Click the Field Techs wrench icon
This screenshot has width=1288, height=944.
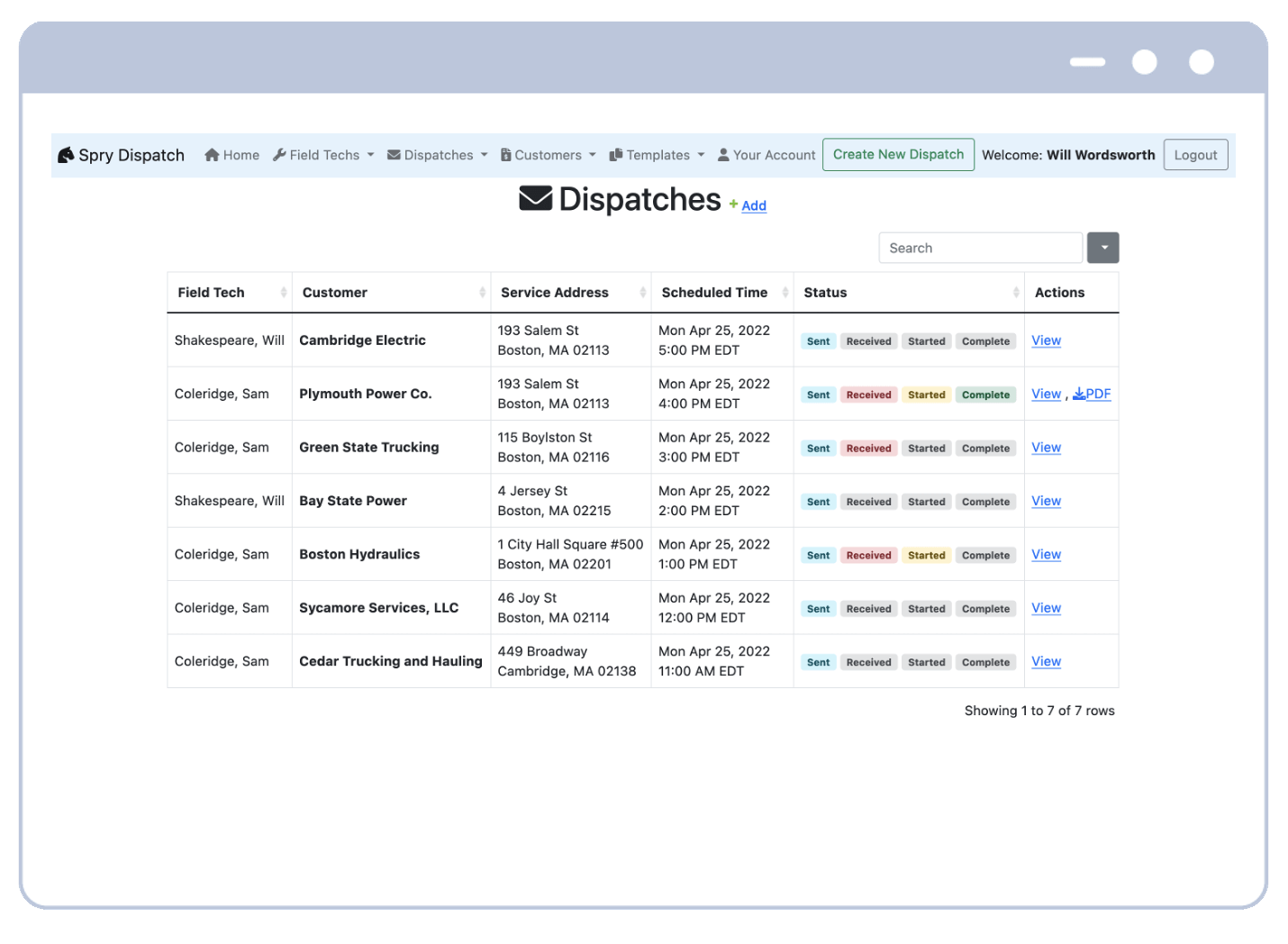(x=279, y=155)
